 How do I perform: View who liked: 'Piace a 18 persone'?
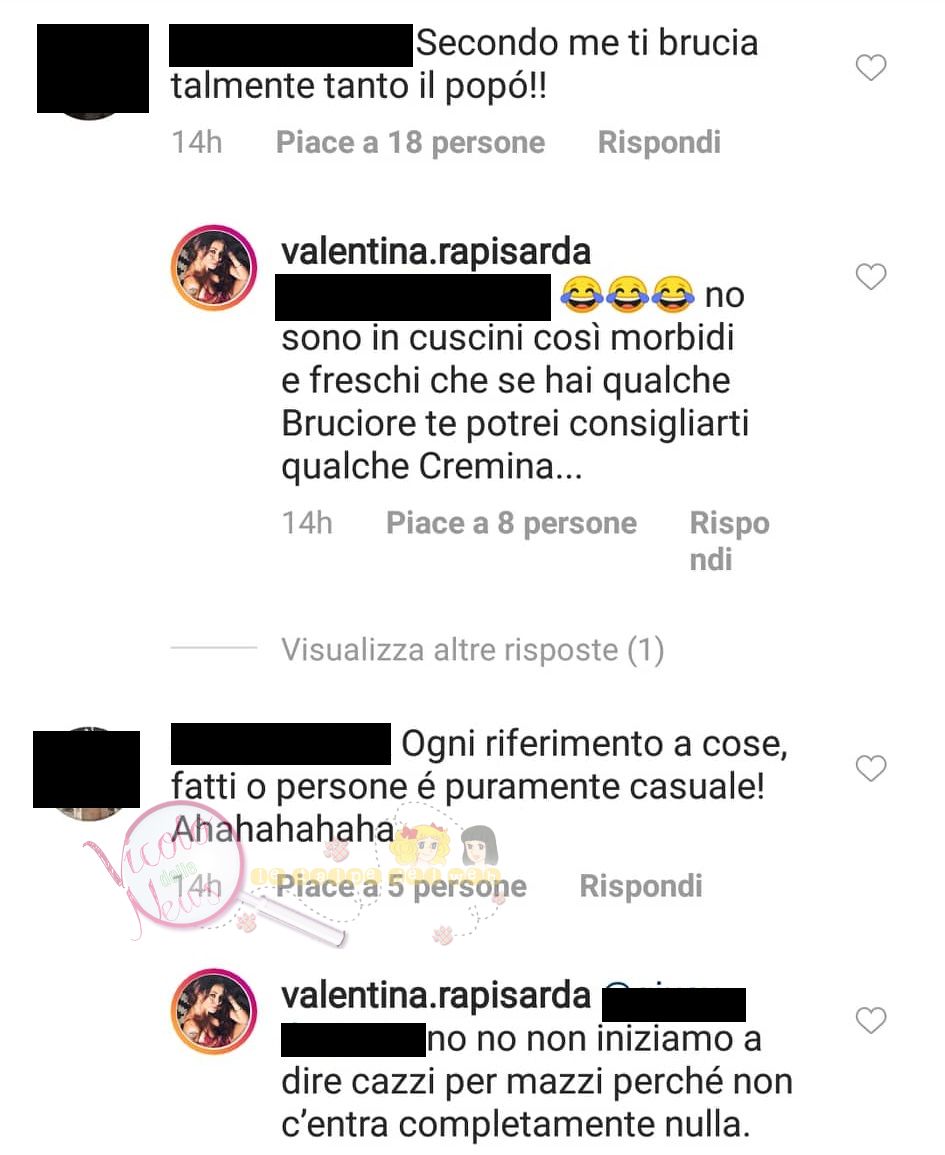pyautogui.click(x=410, y=142)
